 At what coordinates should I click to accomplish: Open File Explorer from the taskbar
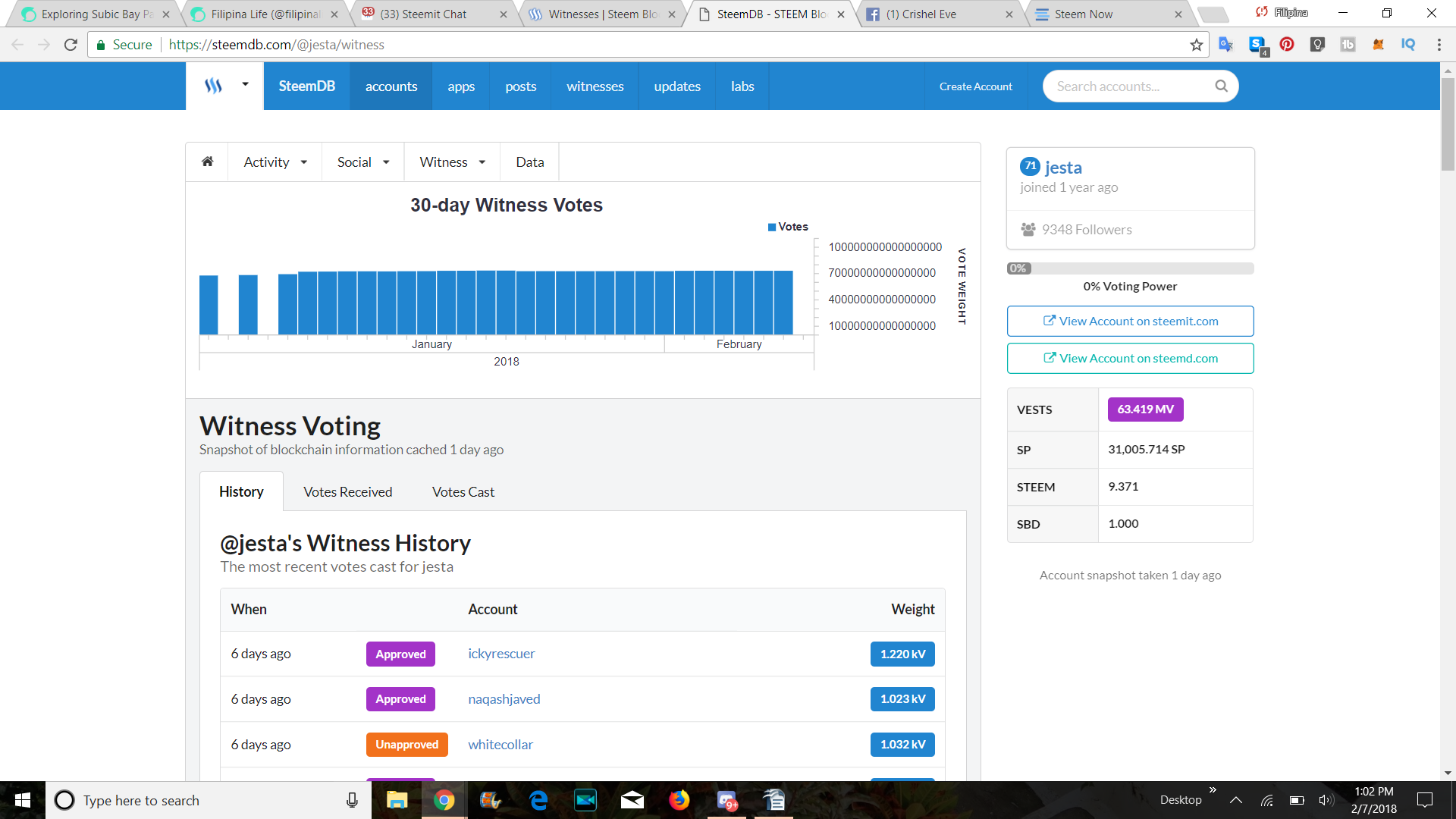[397, 800]
